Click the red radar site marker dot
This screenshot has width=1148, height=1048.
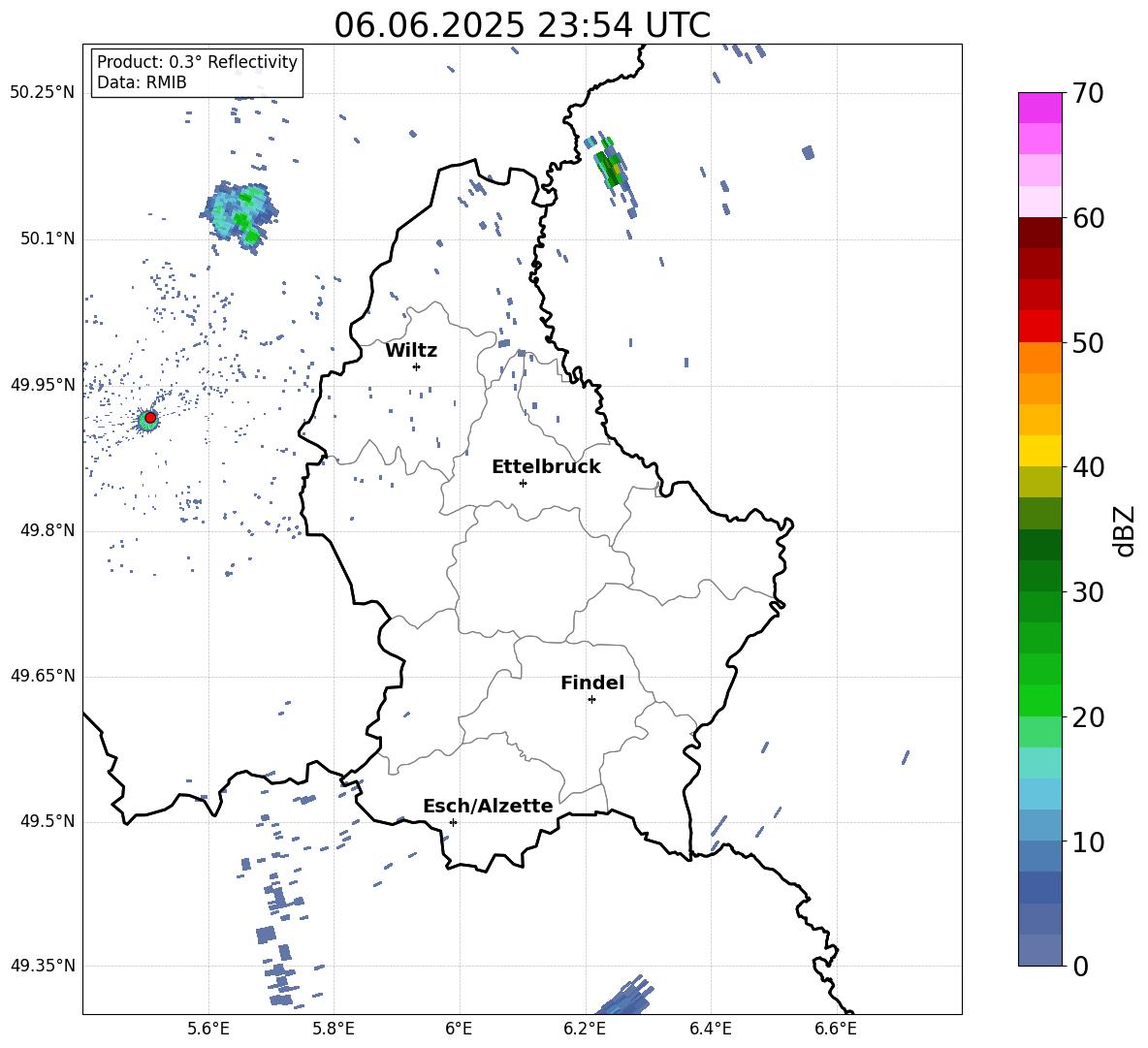(150, 418)
